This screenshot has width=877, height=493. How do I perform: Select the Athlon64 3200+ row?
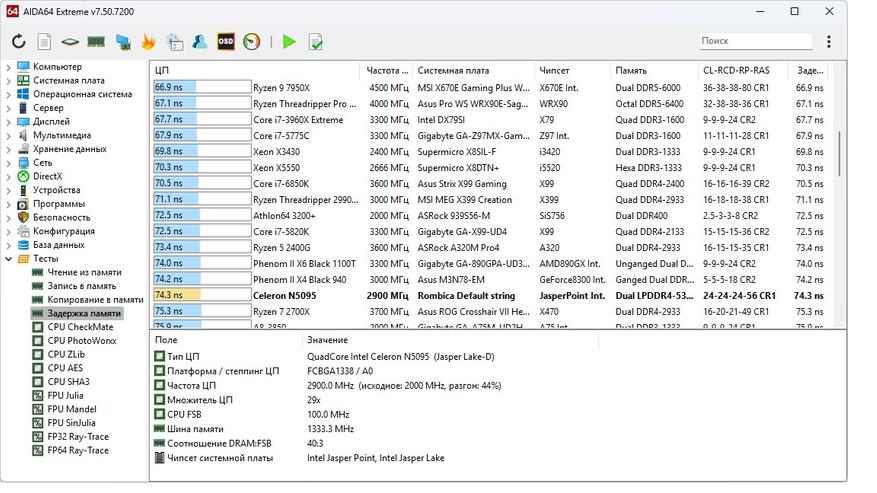[490, 215]
